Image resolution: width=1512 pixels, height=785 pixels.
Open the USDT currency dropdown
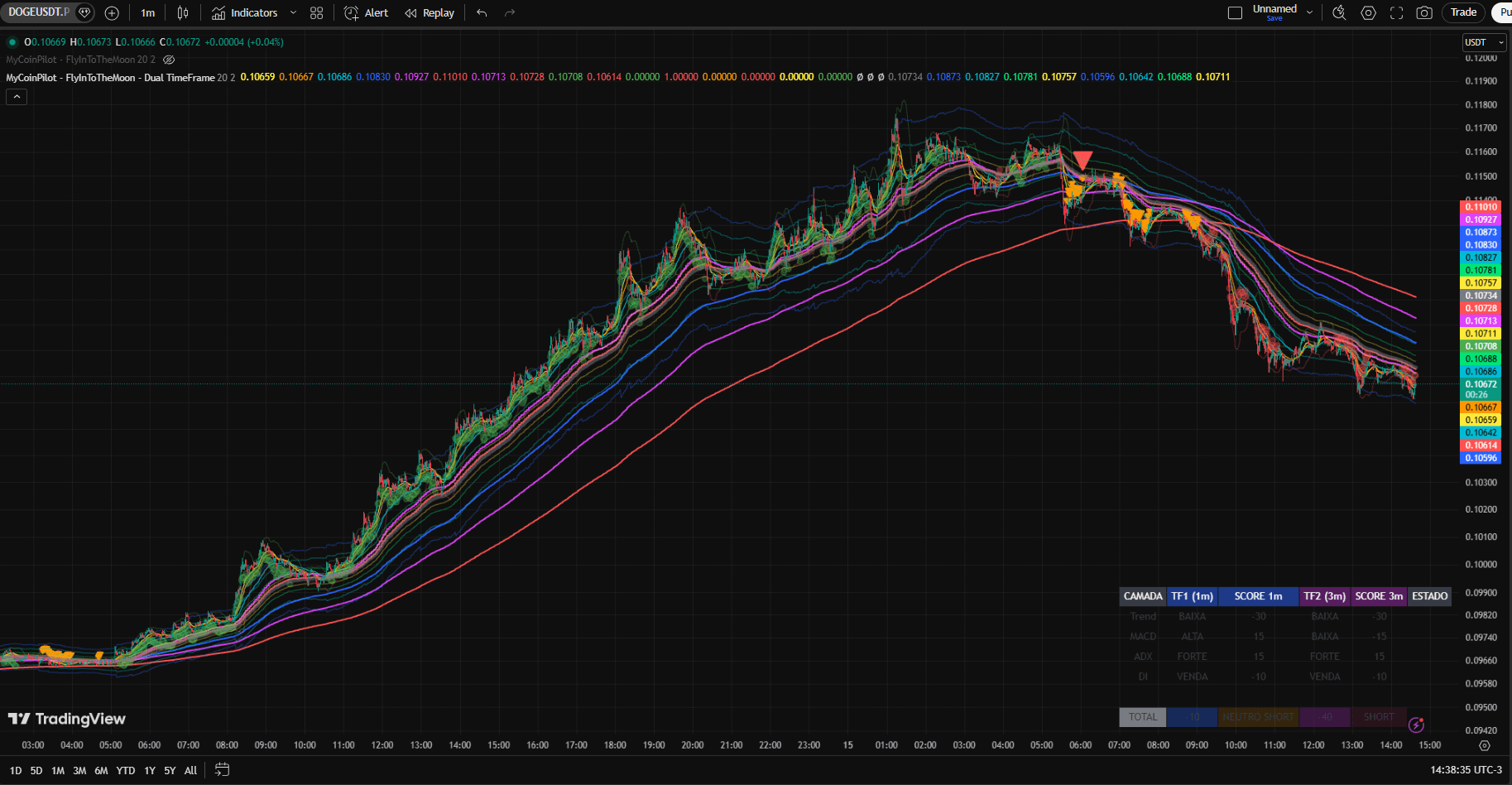(x=1484, y=42)
